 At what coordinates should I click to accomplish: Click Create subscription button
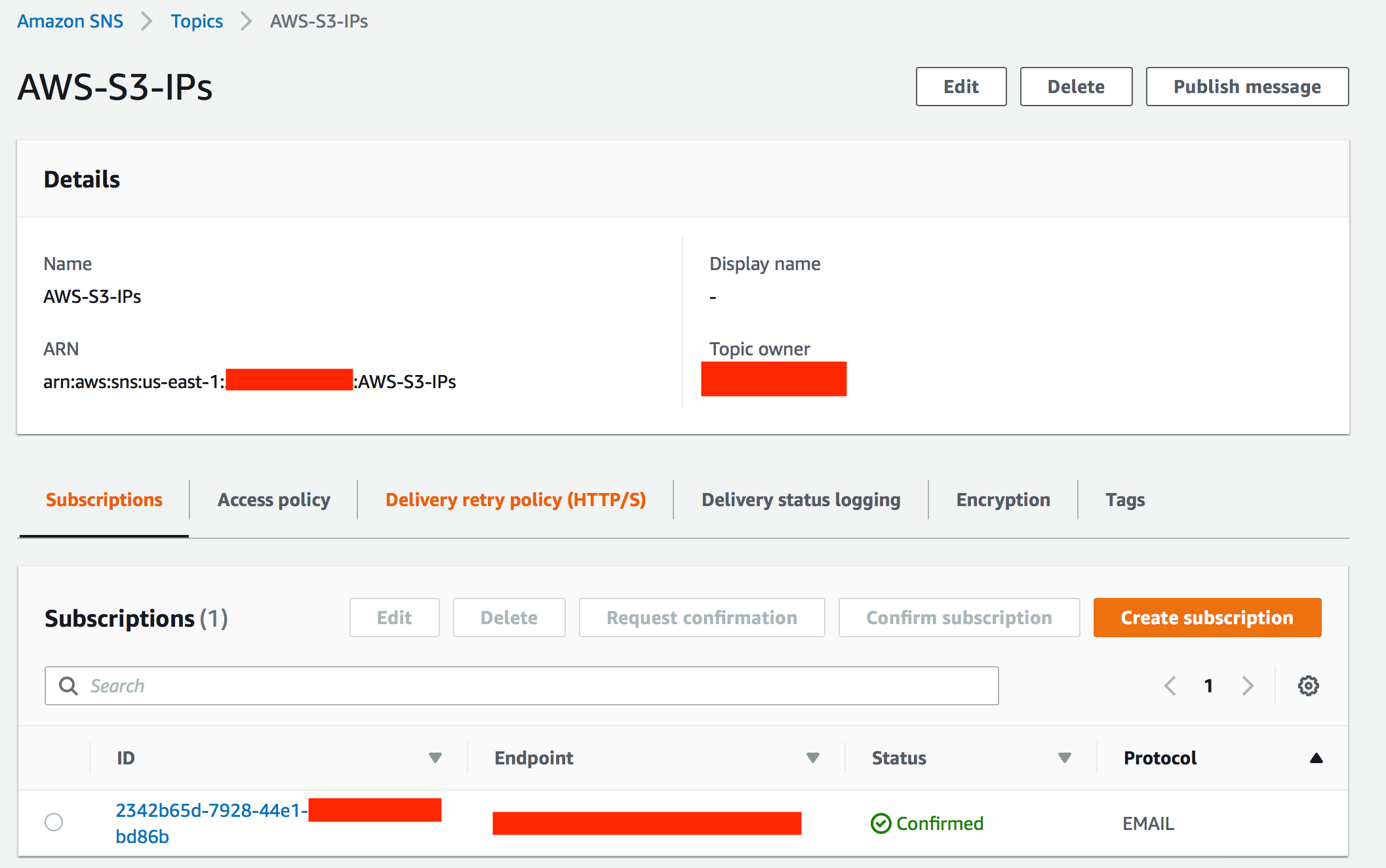[1207, 618]
